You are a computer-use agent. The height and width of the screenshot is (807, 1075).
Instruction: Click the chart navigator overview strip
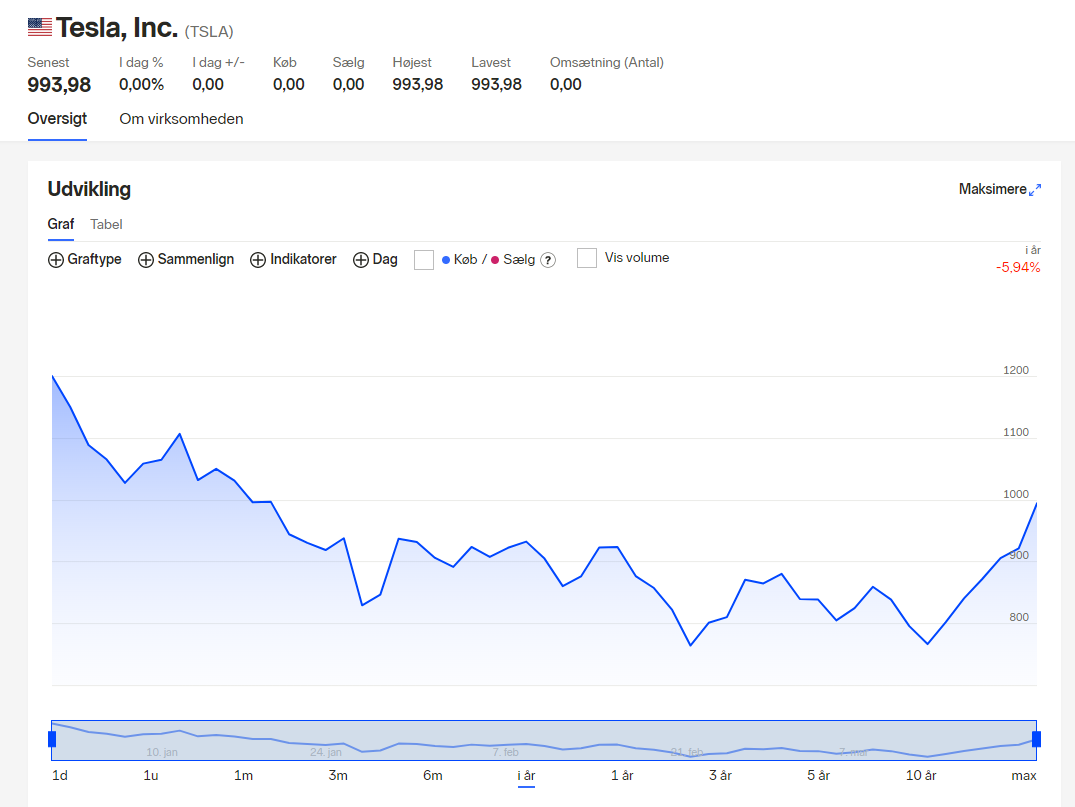pos(544,740)
